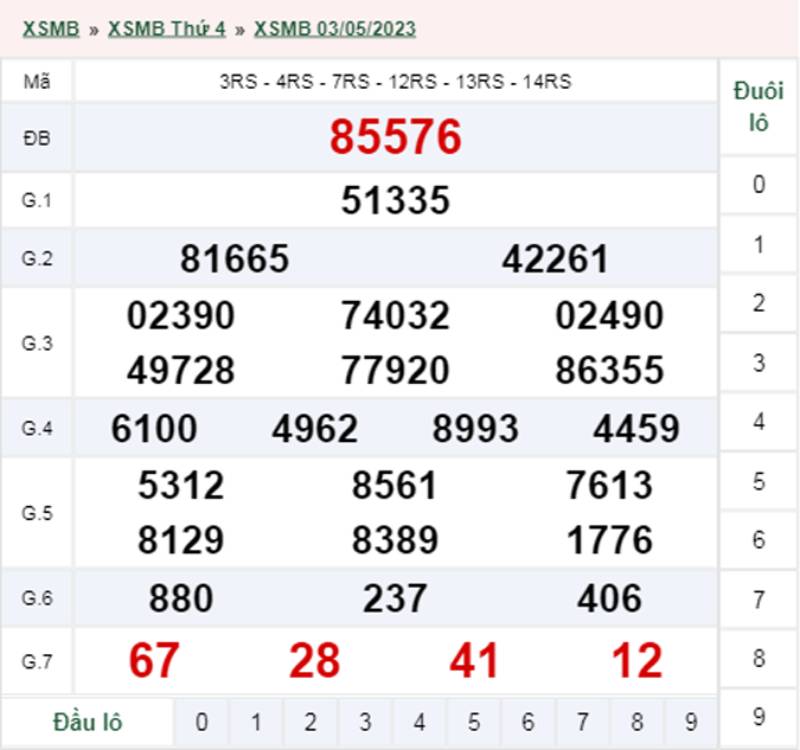Click digit 1 in the Đuôi lô column
Viewport: 800px width, 750px height.
759,244
